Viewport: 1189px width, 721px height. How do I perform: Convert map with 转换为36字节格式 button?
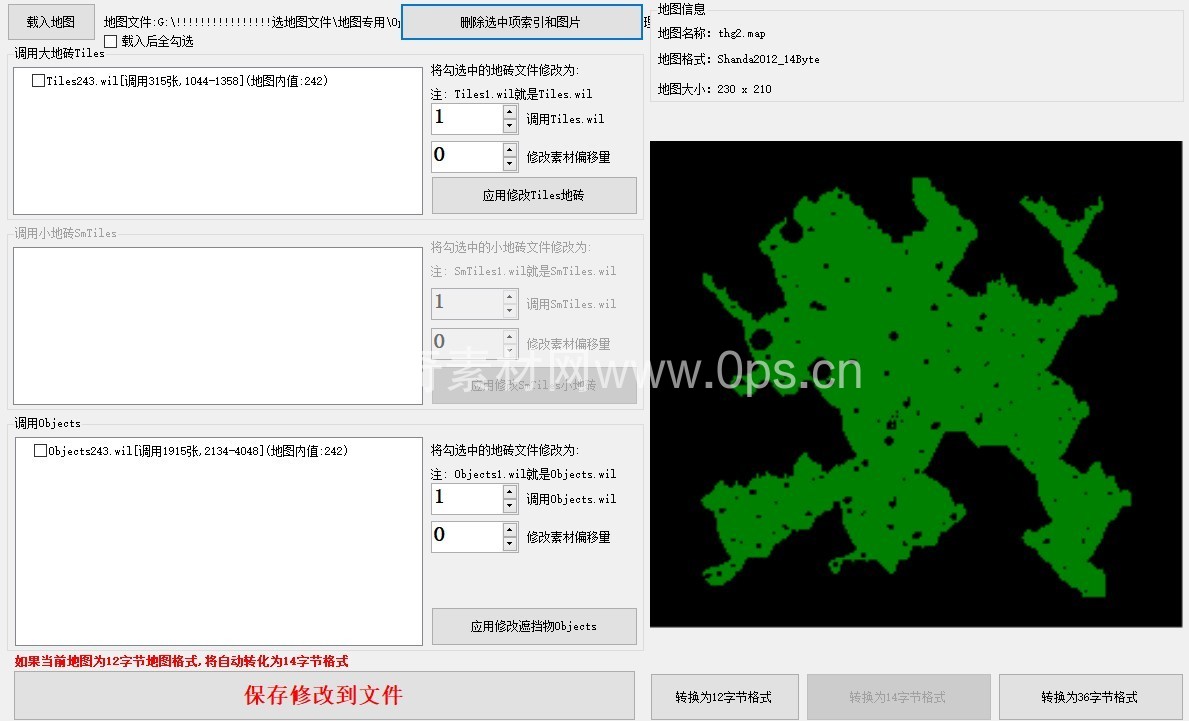[1089, 697]
